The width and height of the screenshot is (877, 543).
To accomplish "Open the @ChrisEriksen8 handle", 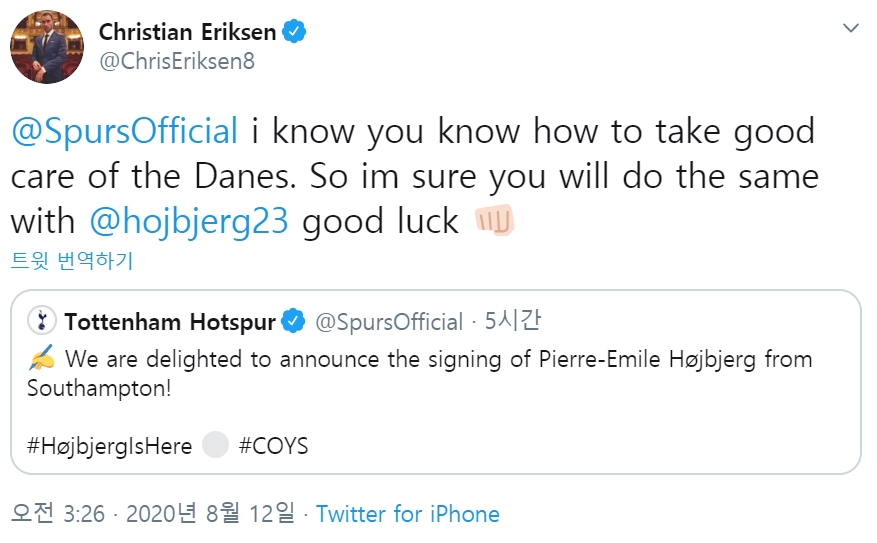I will [176, 61].
